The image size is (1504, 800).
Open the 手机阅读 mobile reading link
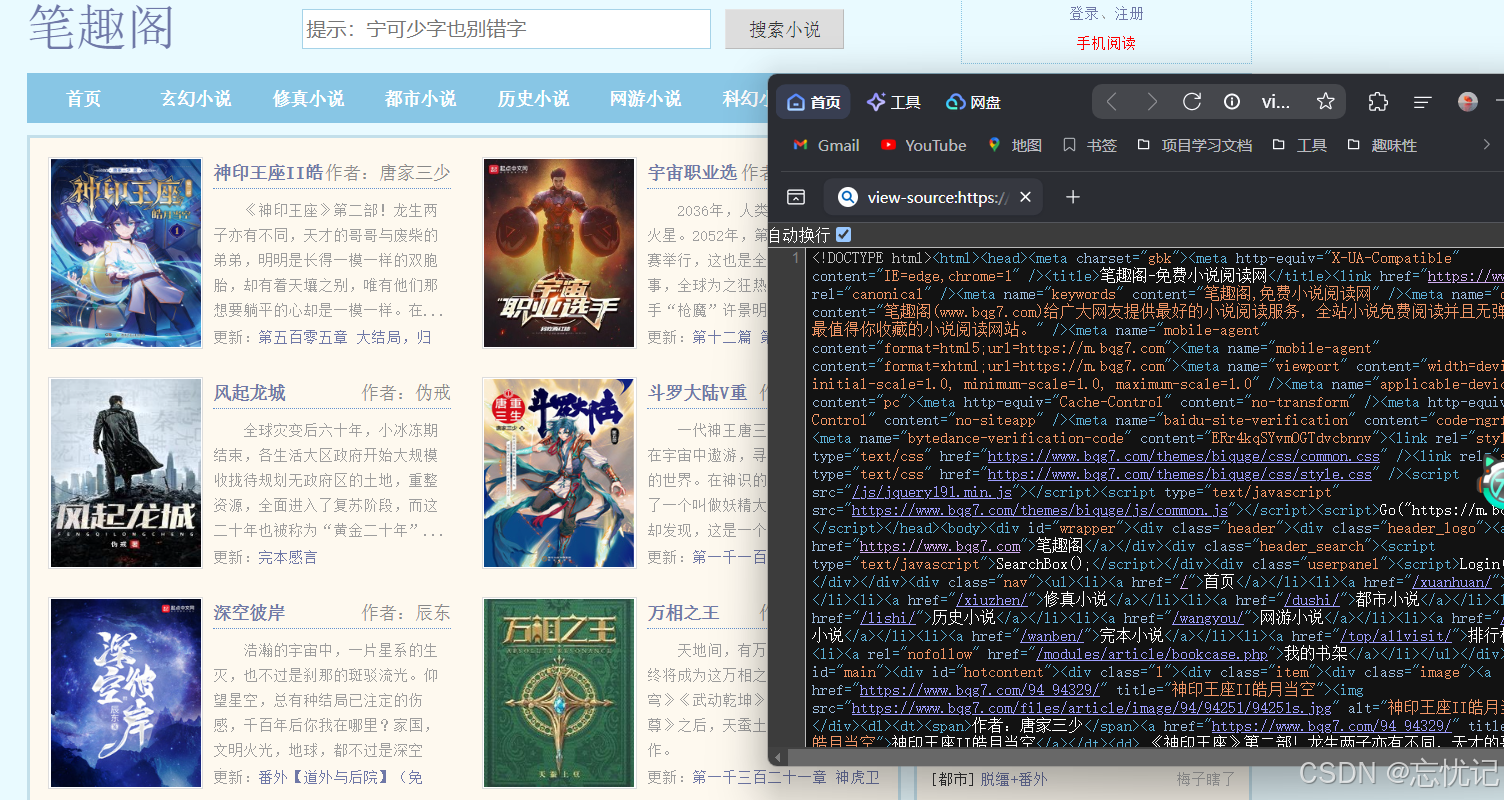click(x=1106, y=43)
